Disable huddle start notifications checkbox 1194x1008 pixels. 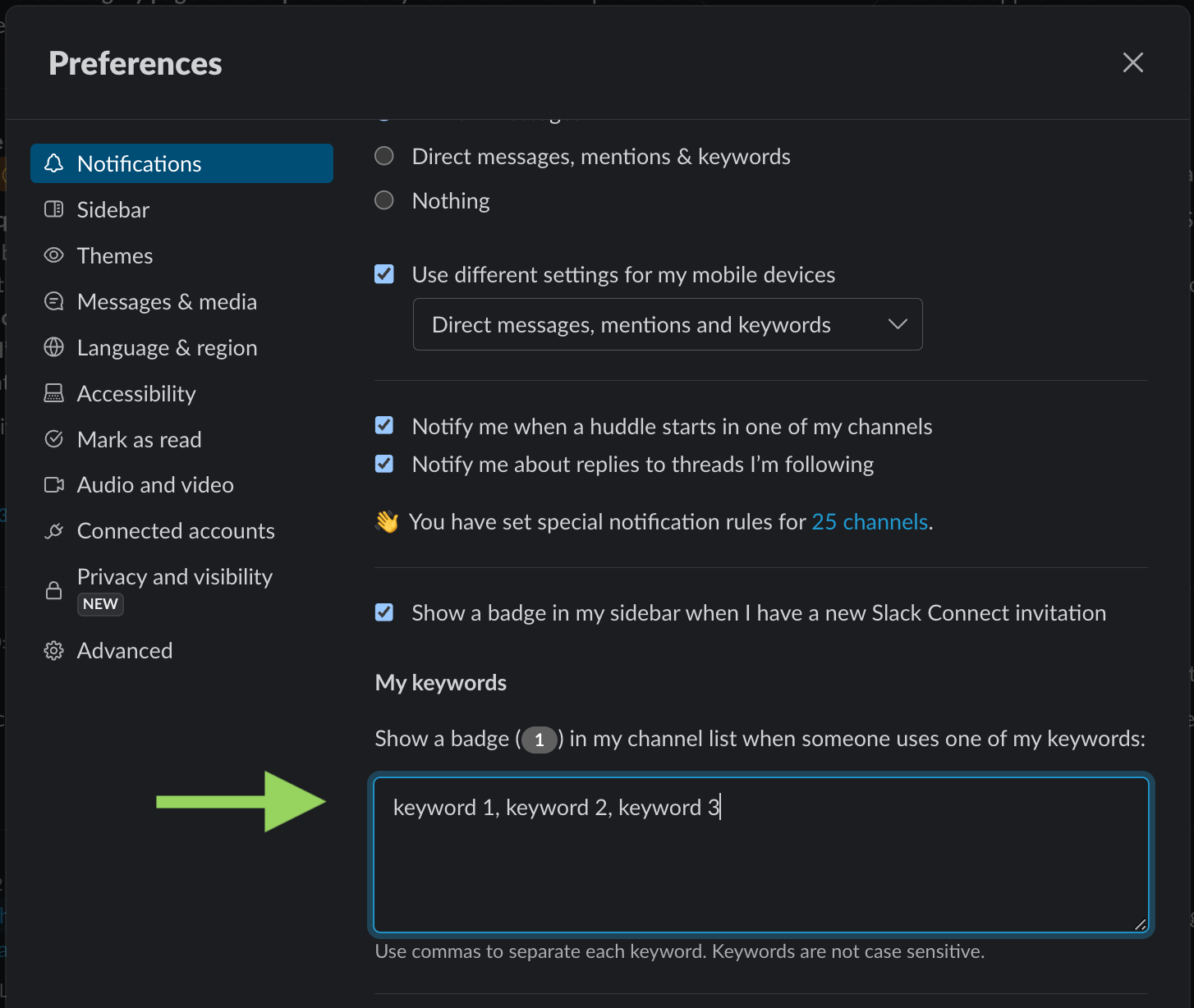point(384,425)
